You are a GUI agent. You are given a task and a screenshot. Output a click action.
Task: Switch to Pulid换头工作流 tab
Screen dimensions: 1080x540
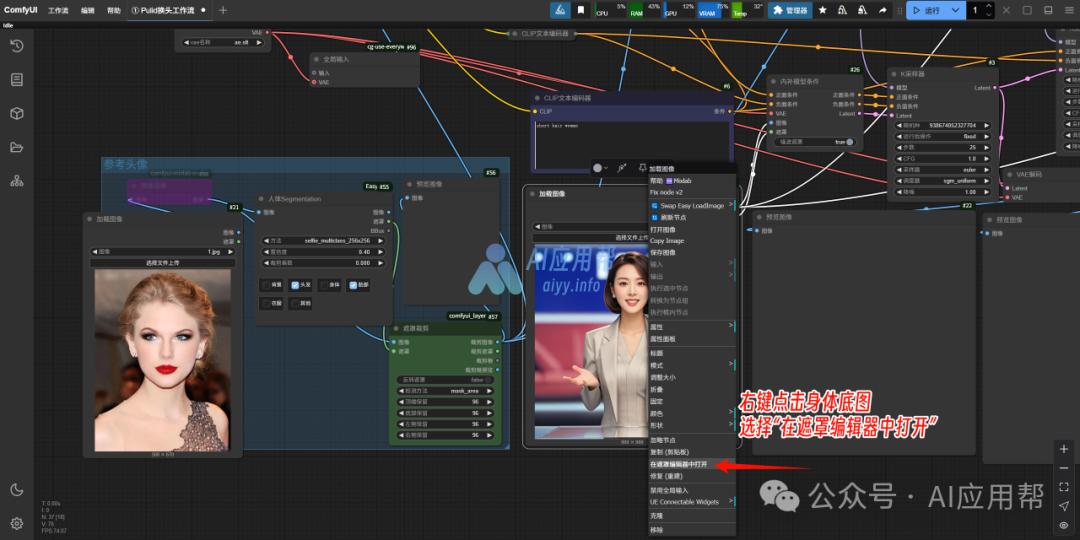point(168,10)
